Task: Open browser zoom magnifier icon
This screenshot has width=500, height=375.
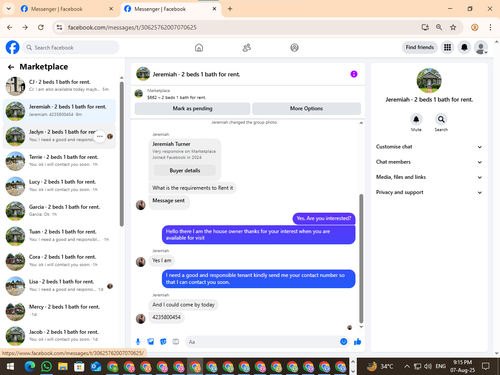Action: click(x=439, y=27)
